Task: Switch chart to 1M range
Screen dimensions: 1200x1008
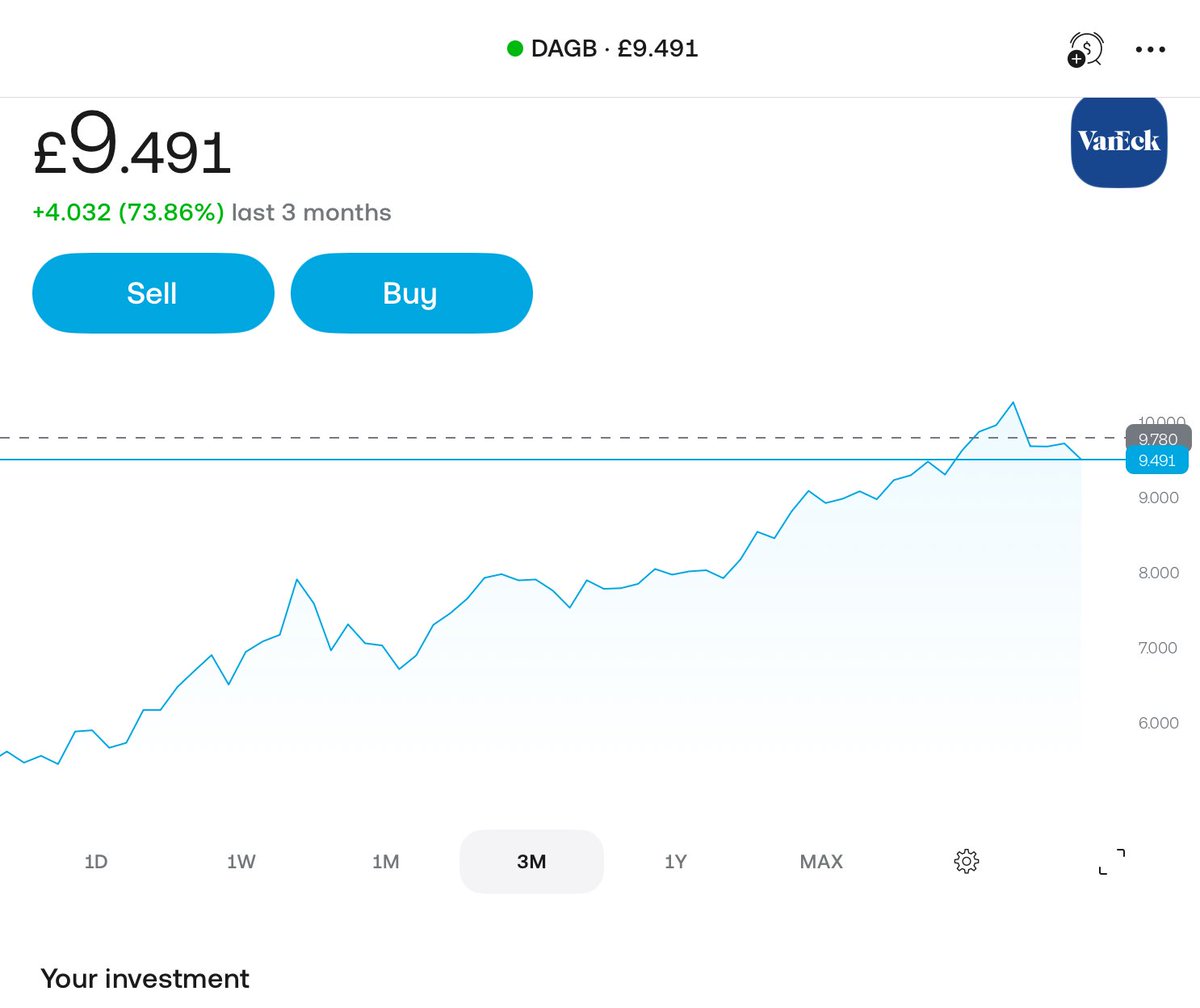Action: click(x=386, y=861)
